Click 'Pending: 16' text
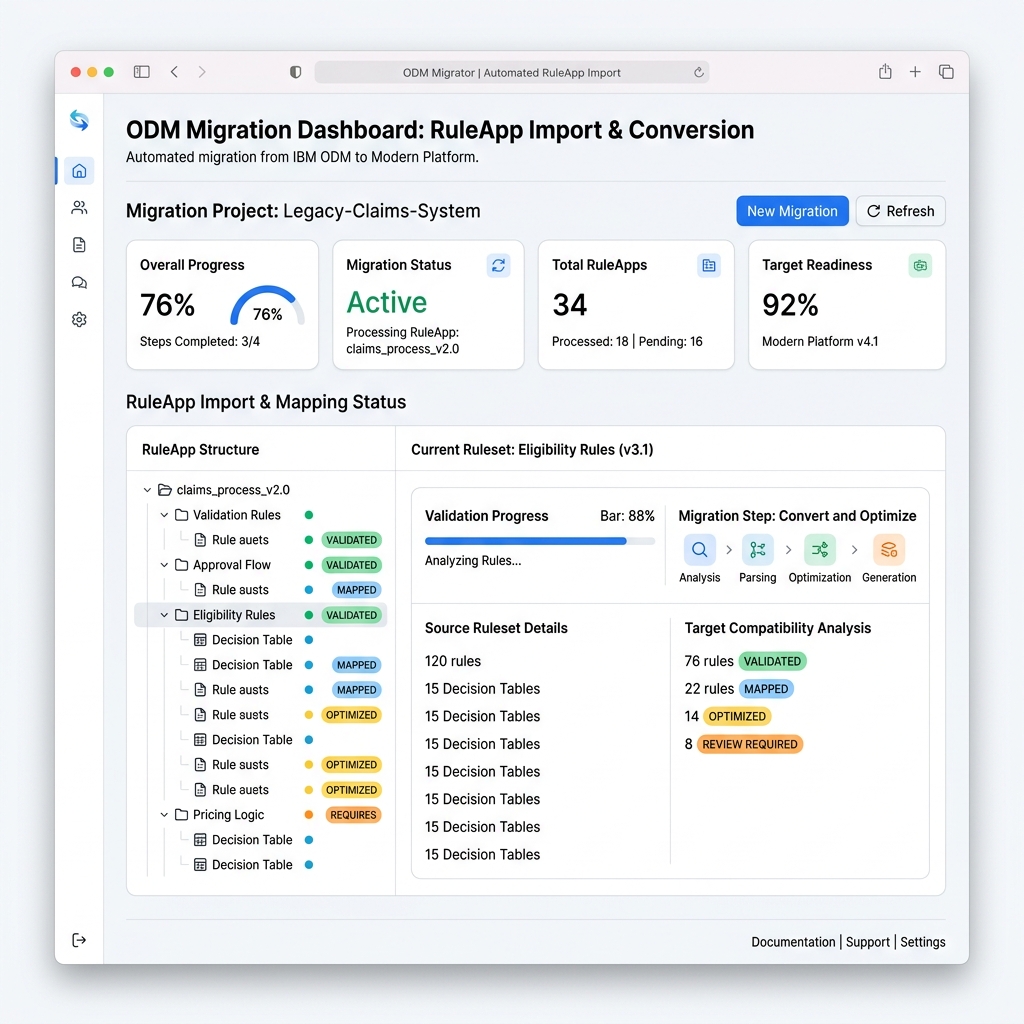This screenshot has width=1024, height=1024. coord(670,342)
